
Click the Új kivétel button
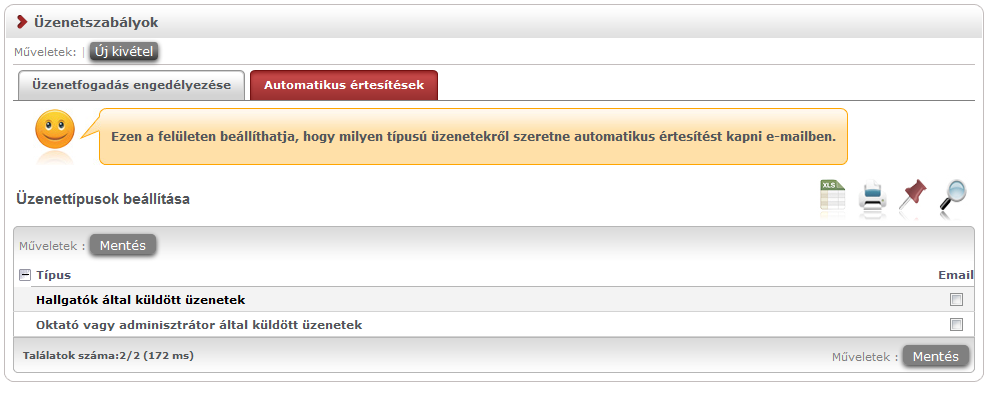point(123,52)
